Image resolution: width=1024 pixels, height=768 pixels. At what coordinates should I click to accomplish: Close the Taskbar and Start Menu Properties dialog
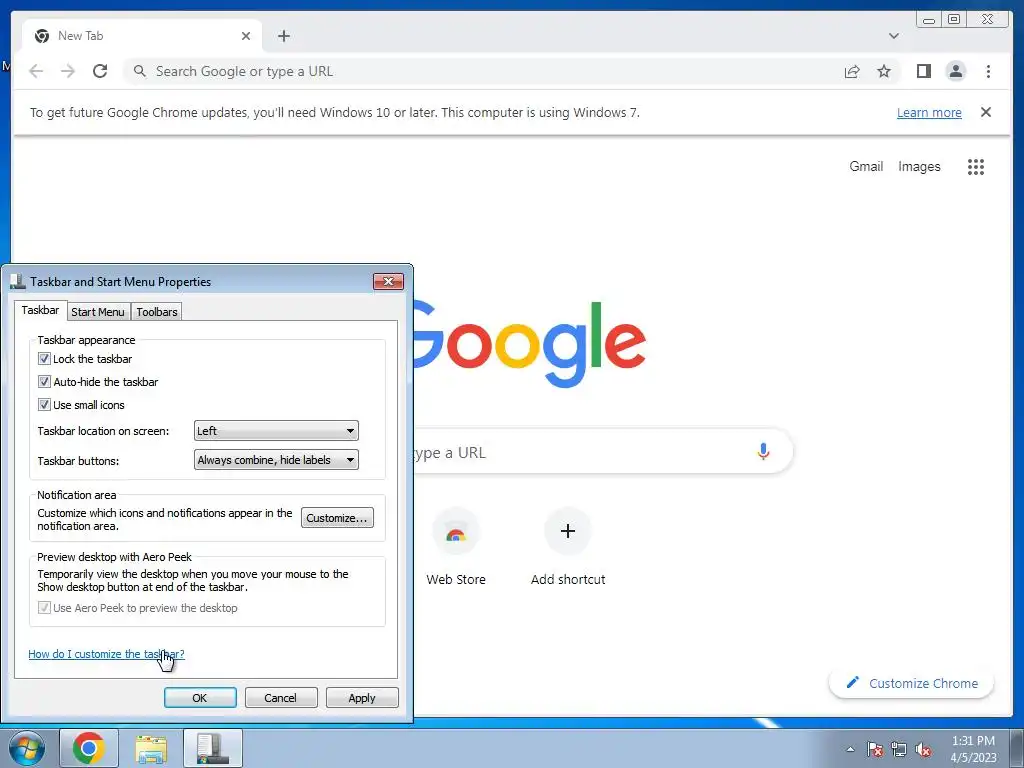[x=389, y=281]
